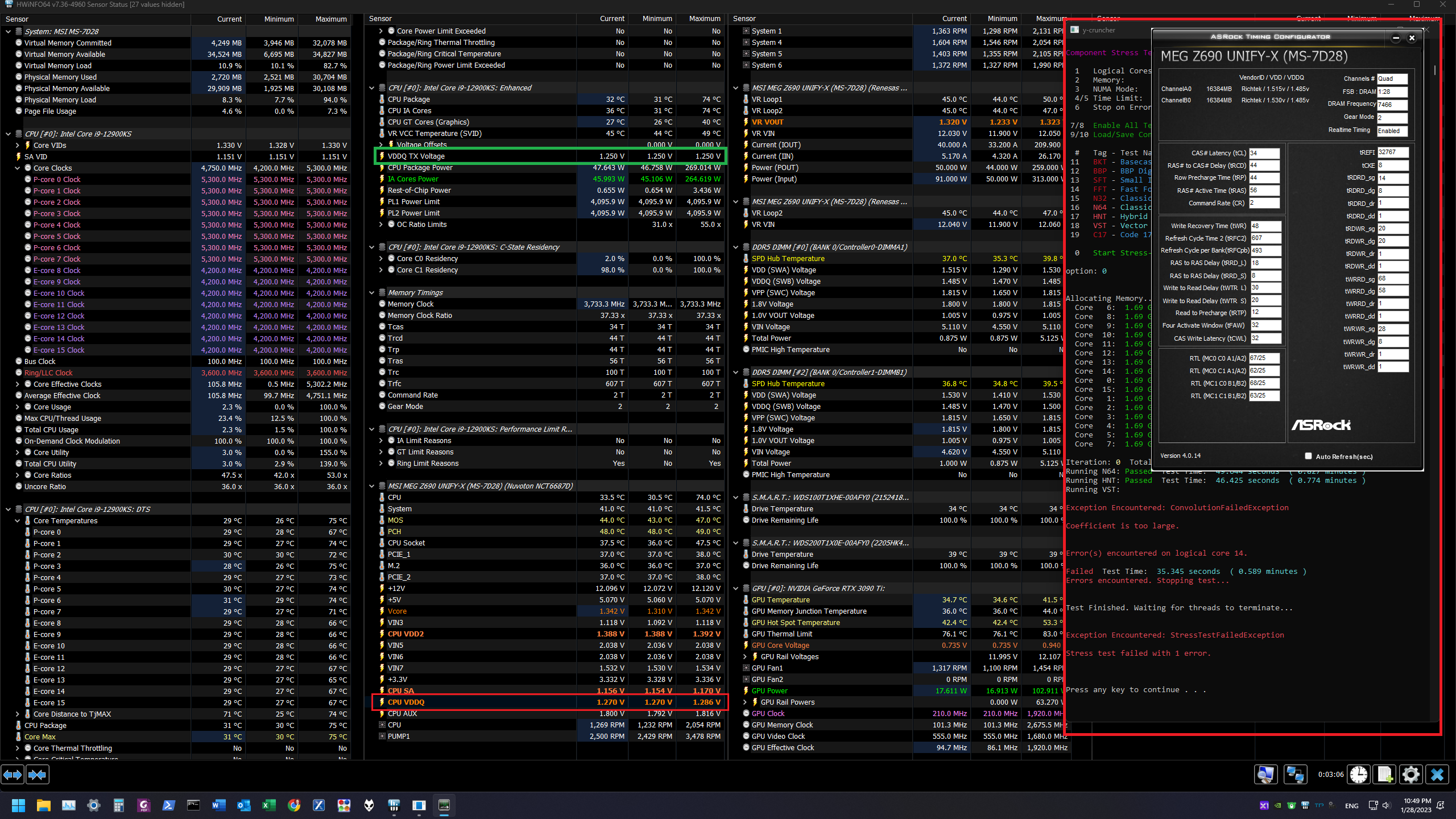Open the Windows Start menu
The width and height of the screenshot is (1456, 819).
(18, 805)
